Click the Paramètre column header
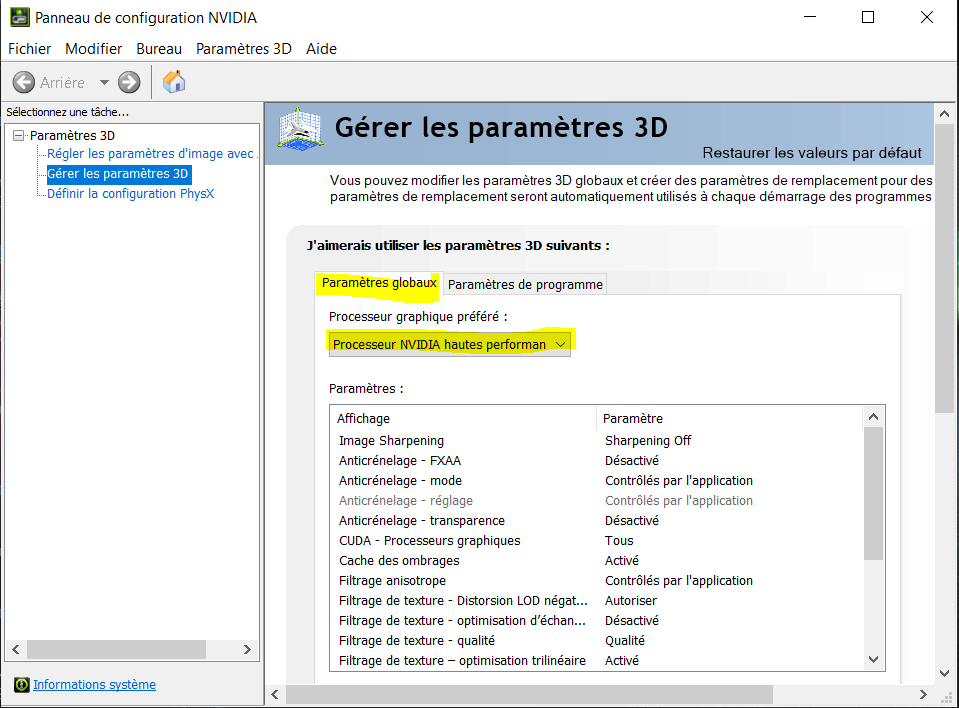 click(x=729, y=419)
